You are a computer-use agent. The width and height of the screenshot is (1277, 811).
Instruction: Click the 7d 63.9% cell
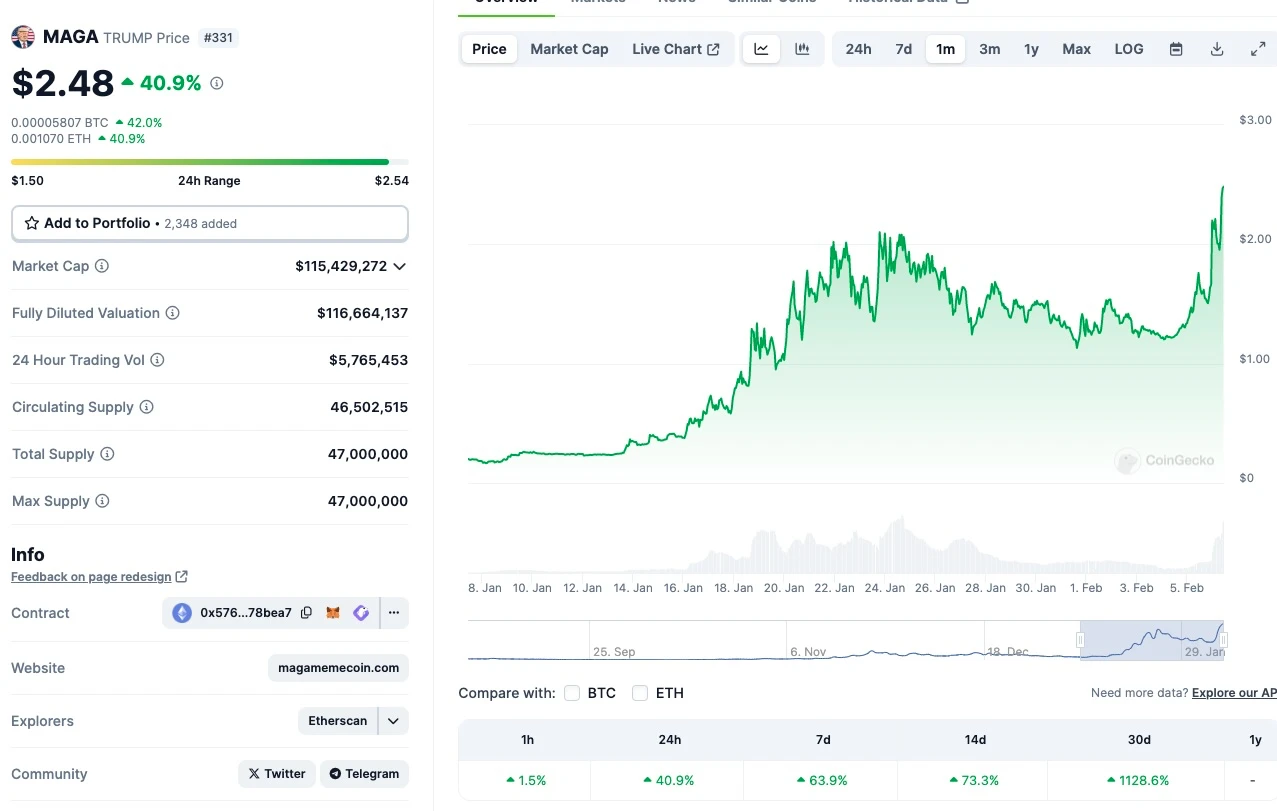[x=823, y=780]
